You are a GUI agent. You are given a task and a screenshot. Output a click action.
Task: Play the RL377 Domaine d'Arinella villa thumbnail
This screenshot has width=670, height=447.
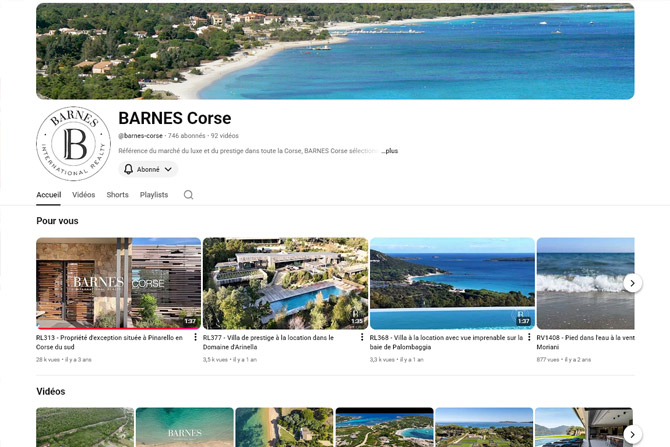[x=285, y=283]
